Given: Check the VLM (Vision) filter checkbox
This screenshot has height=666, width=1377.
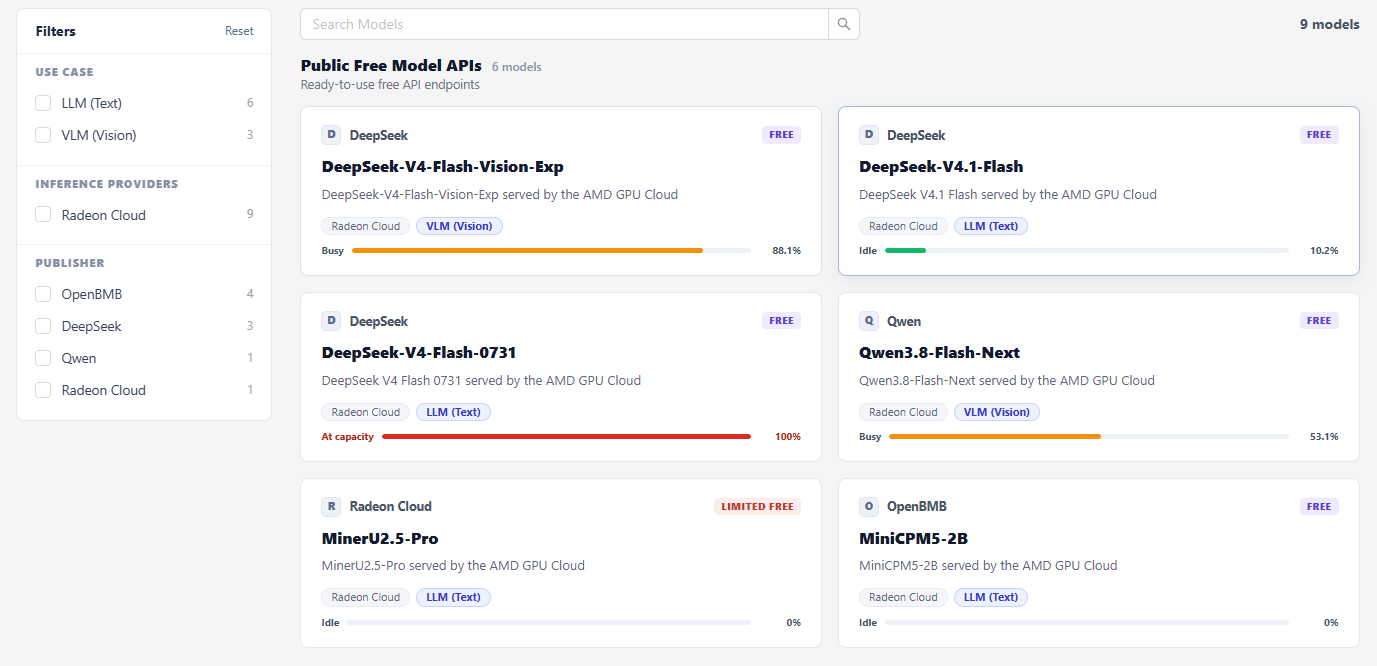Looking at the screenshot, I should (x=43, y=135).
